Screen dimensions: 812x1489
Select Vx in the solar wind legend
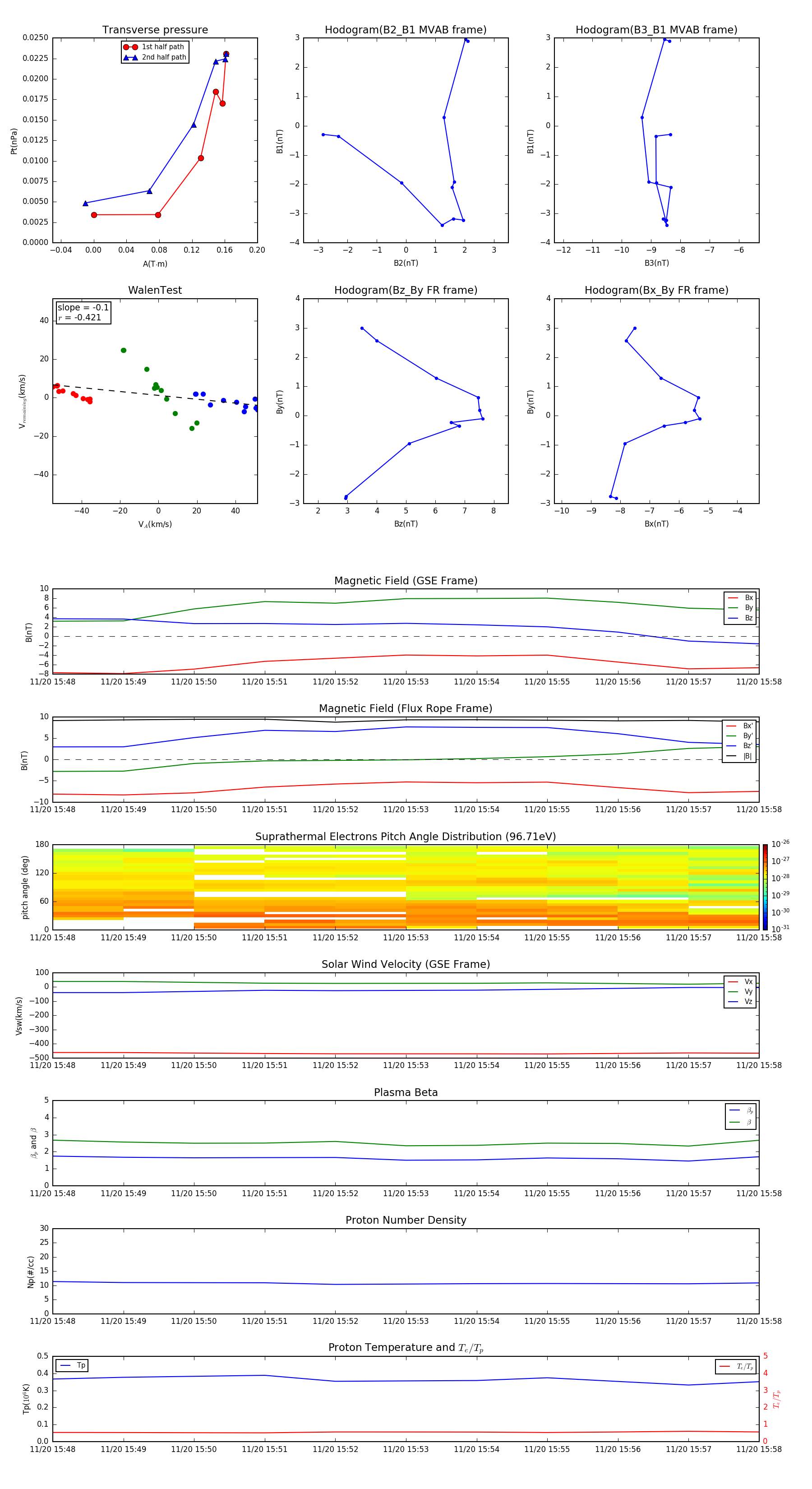click(x=740, y=981)
